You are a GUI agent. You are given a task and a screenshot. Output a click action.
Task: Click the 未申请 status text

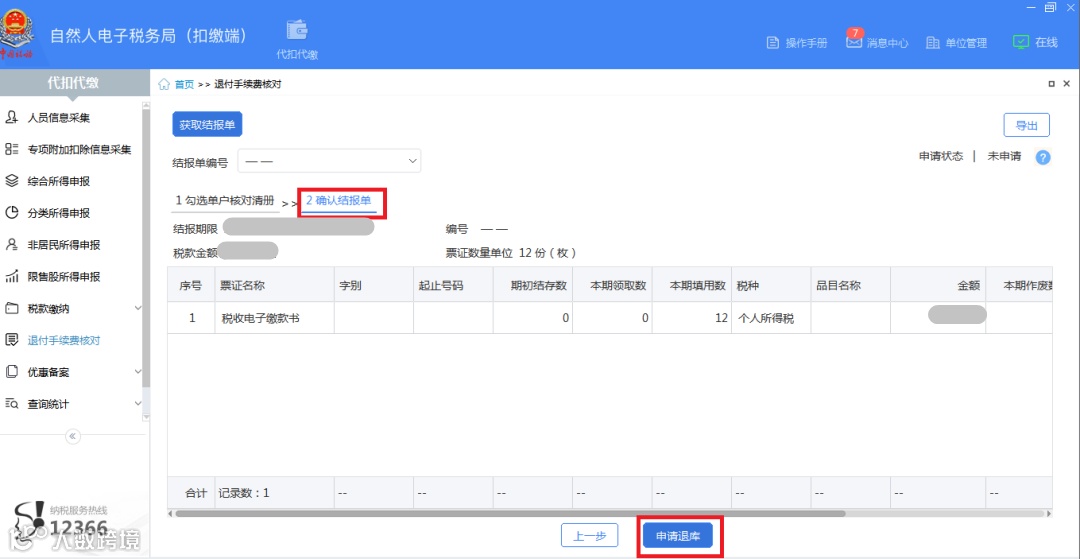click(x=1004, y=156)
